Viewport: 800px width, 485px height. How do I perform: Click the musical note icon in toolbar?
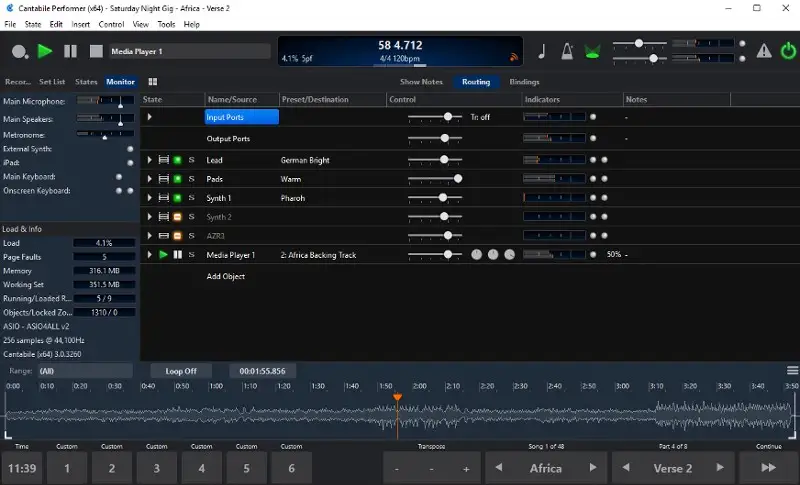click(x=542, y=51)
